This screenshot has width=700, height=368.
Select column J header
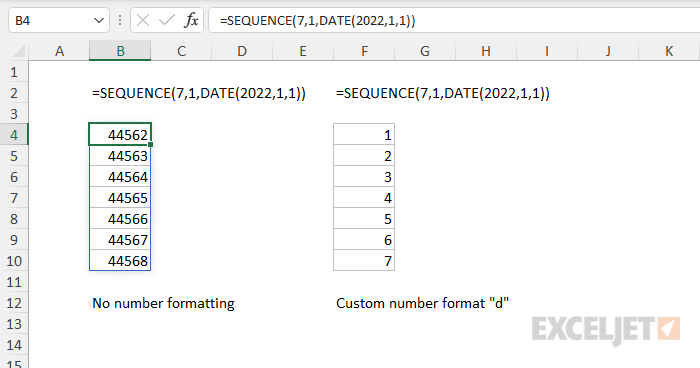point(608,51)
